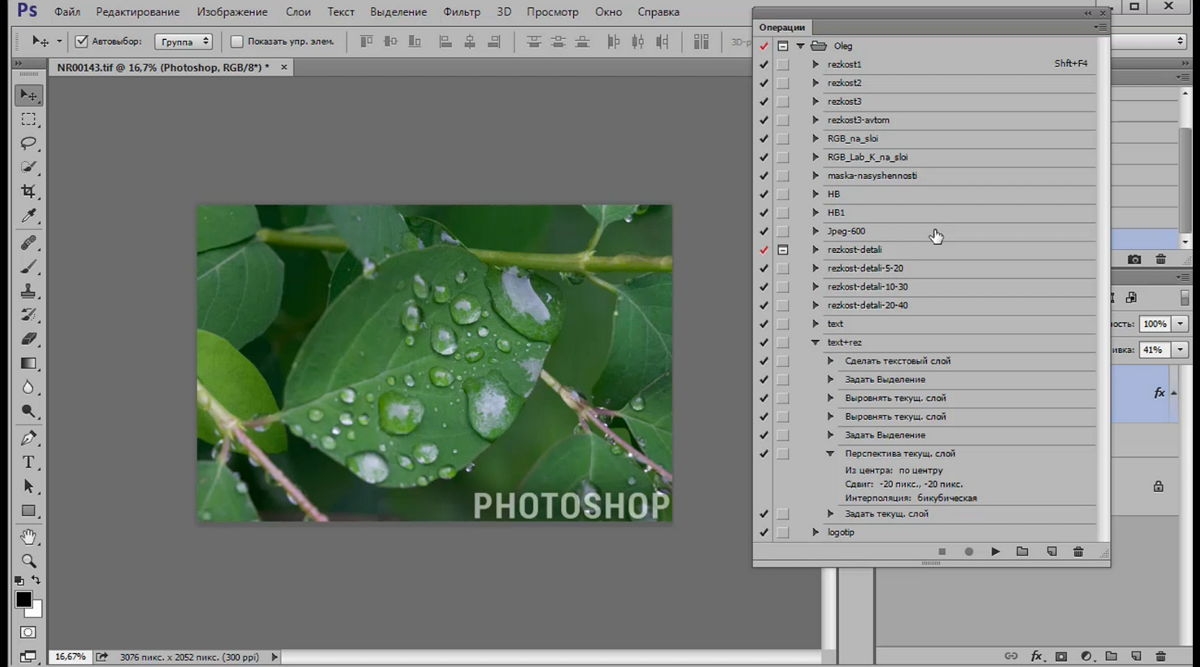1200x667 pixels.
Task: Collapse the text+rez action
Action: tap(816, 342)
